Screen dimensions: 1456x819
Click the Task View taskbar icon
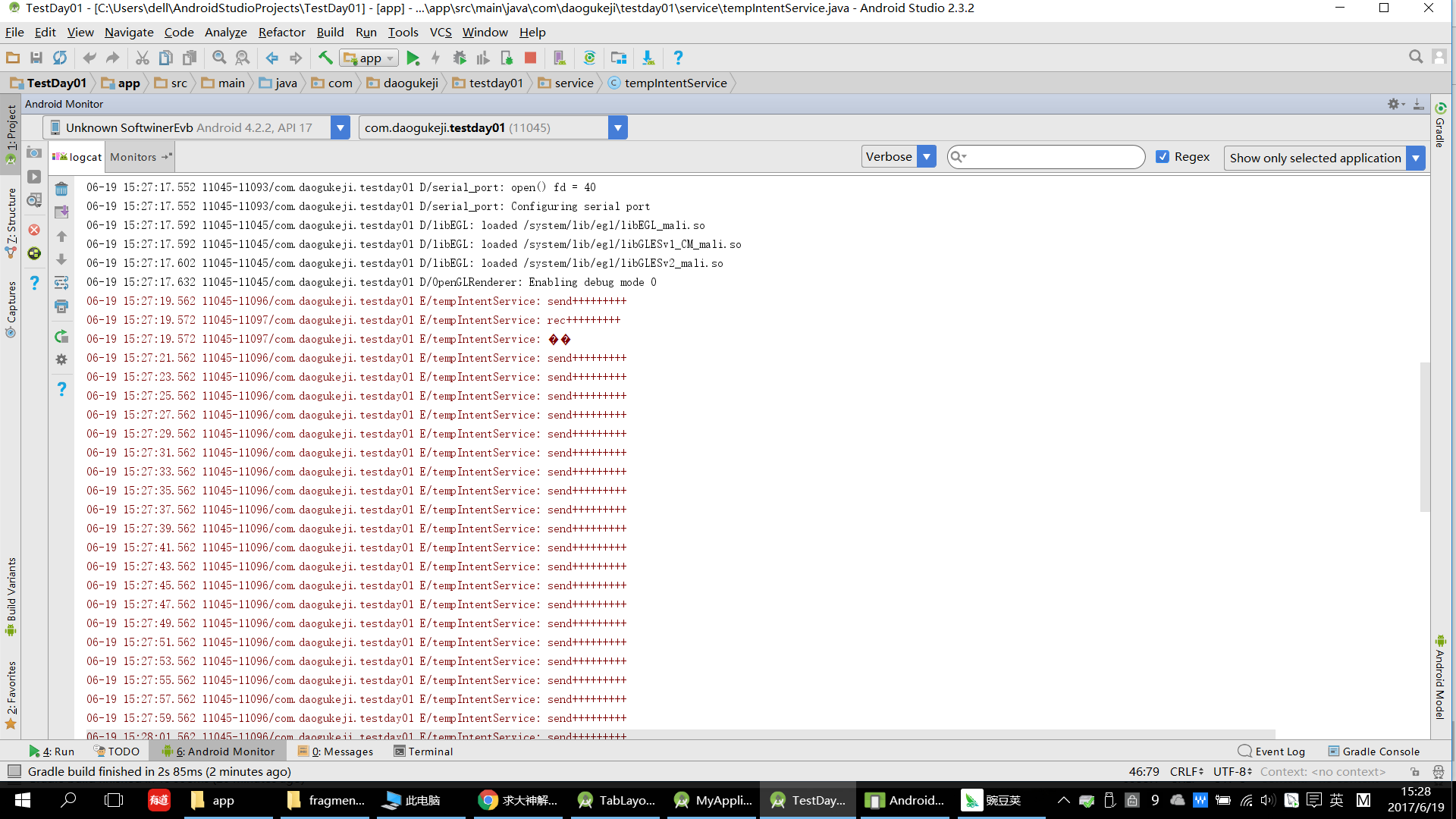[x=114, y=800]
